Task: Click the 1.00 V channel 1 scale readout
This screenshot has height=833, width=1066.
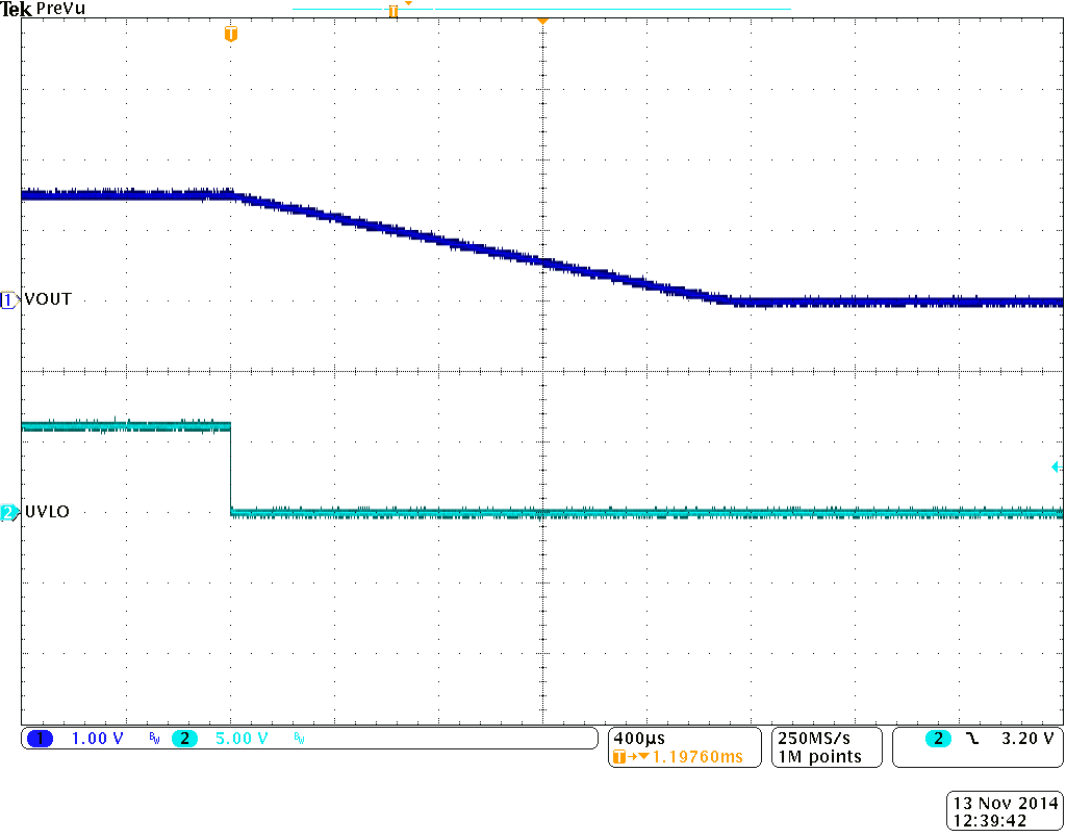Action: click(x=97, y=739)
